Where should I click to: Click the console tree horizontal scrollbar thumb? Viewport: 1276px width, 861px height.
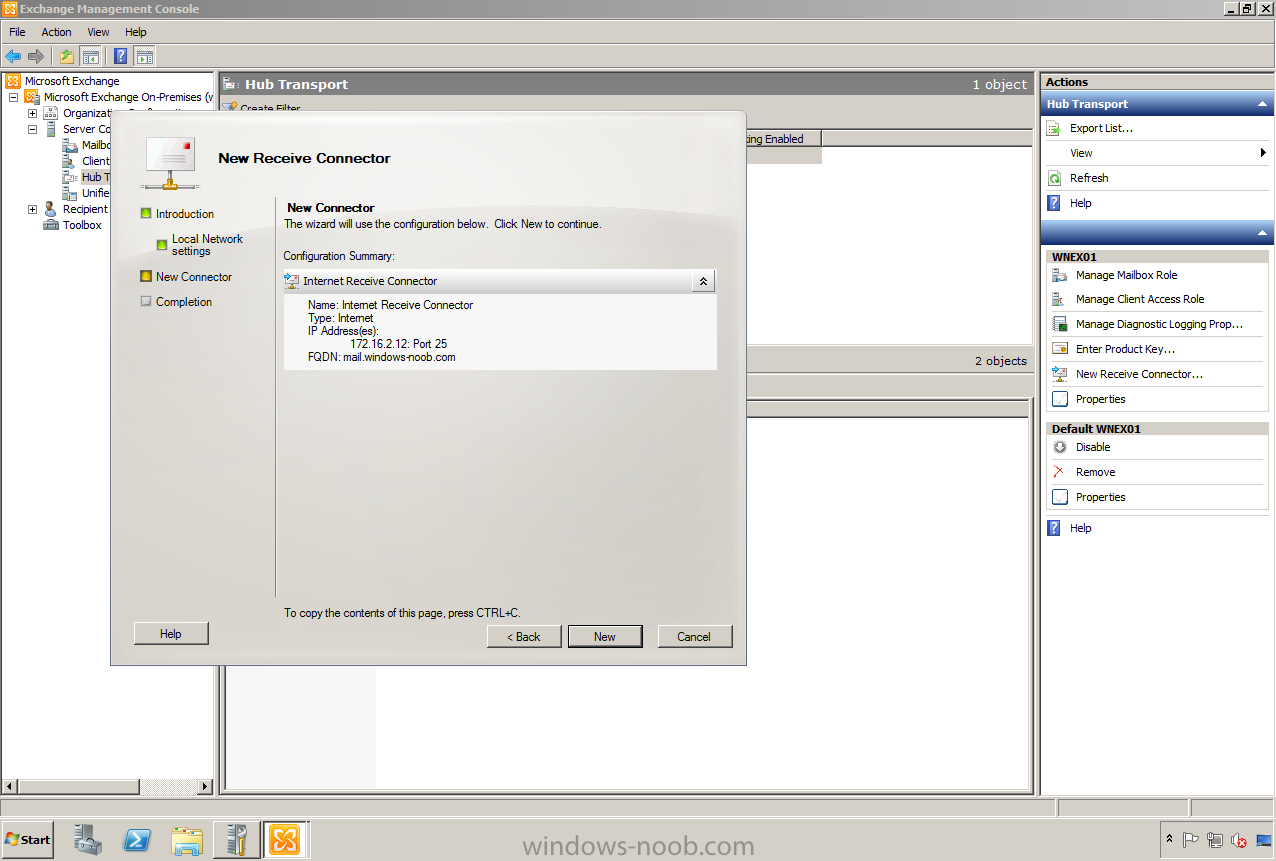(77, 787)
